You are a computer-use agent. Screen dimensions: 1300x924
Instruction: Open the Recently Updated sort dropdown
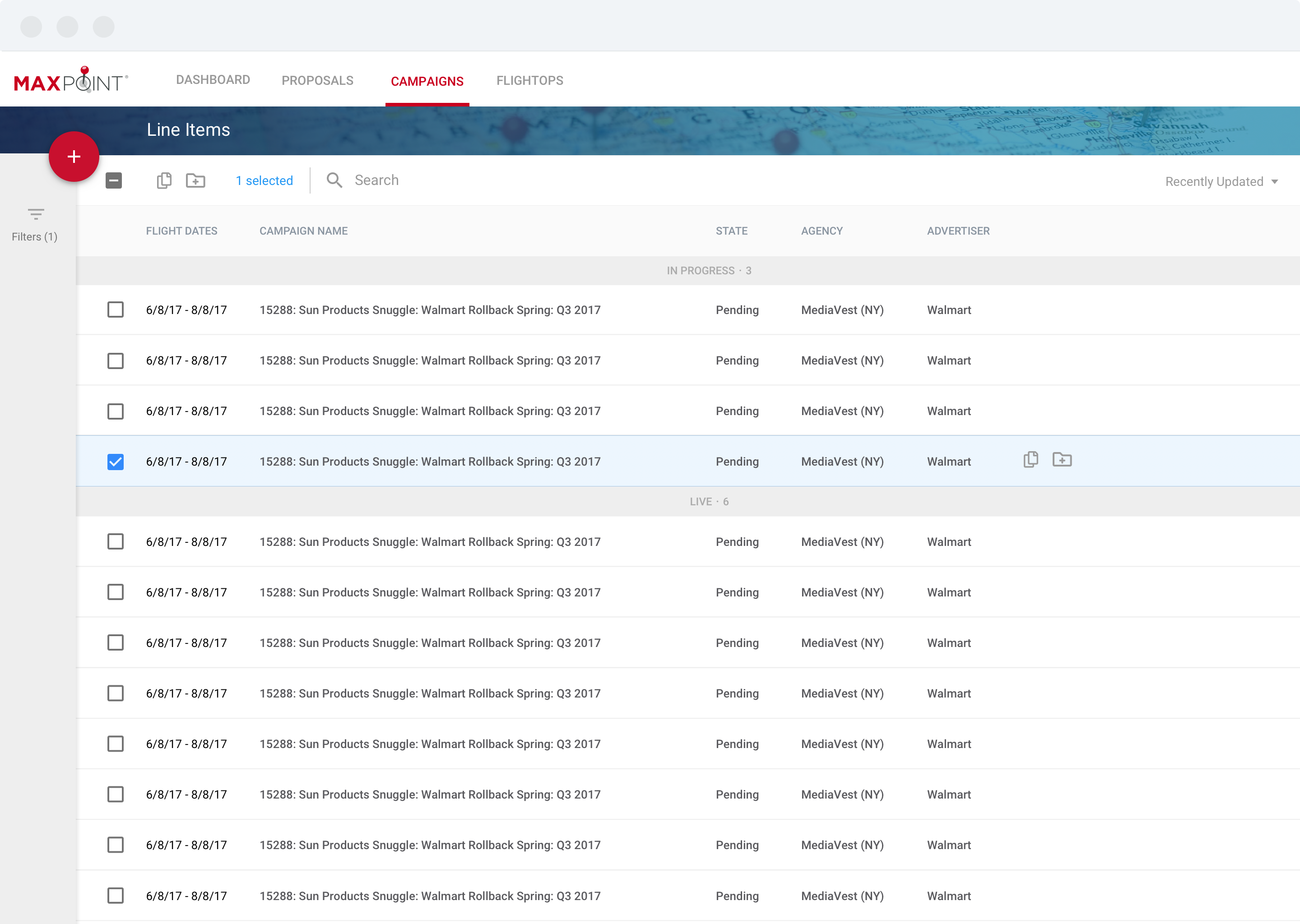[x=1221, y=181]
